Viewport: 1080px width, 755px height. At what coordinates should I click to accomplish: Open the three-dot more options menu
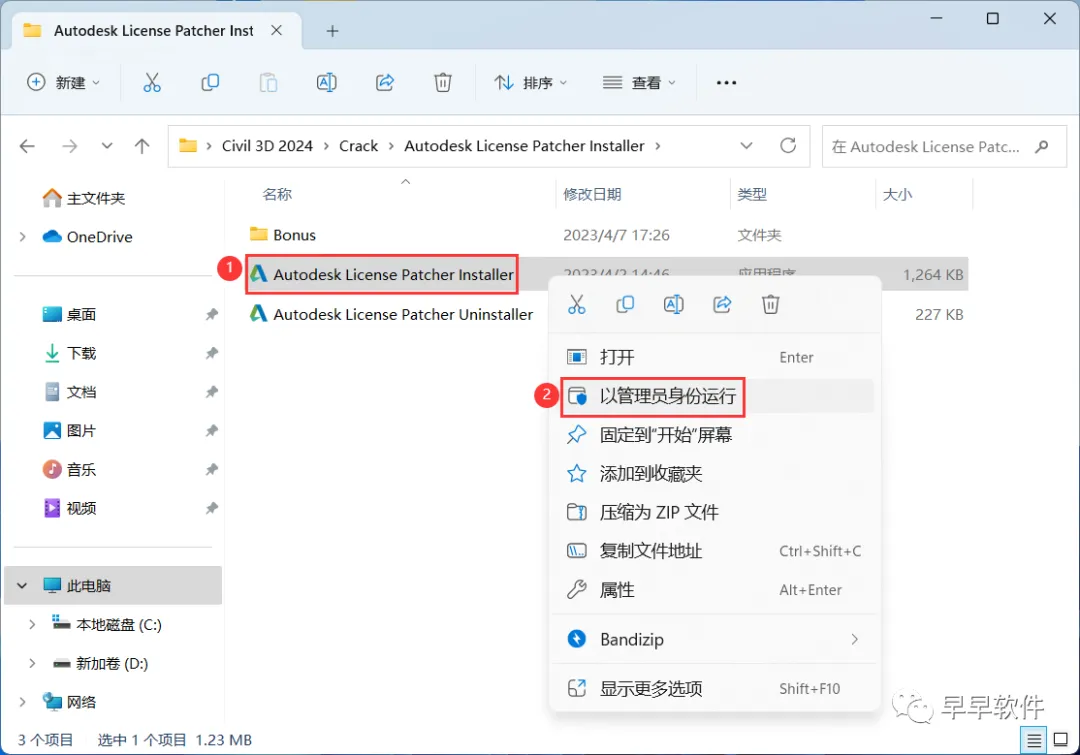pos(726,83)
